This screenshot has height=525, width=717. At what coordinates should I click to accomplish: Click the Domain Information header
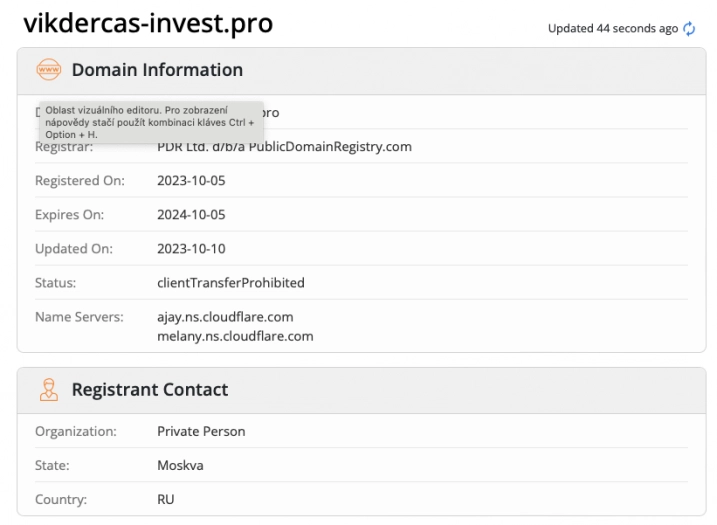tap(157, 70)
